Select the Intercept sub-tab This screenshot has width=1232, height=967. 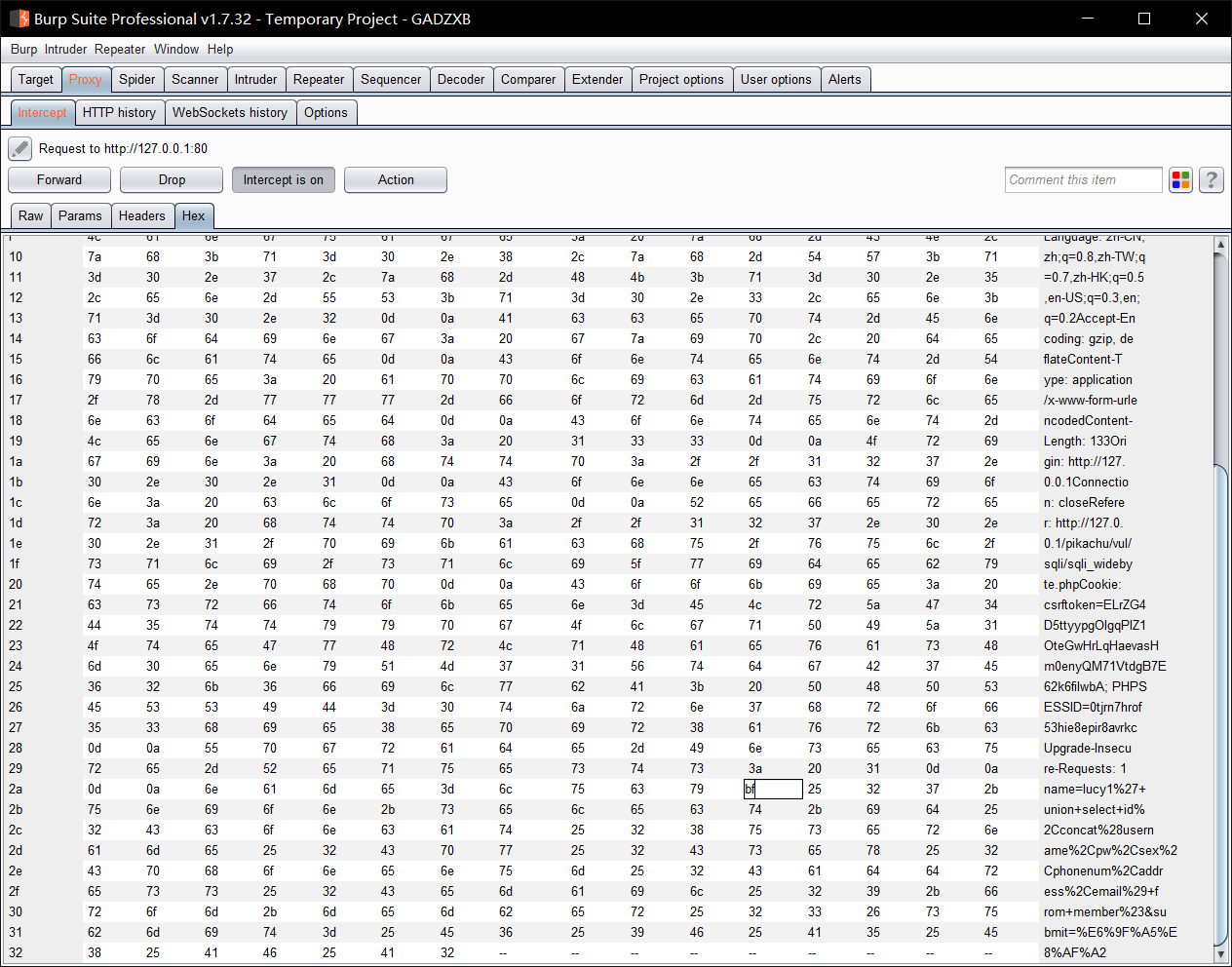pos(43,112)
